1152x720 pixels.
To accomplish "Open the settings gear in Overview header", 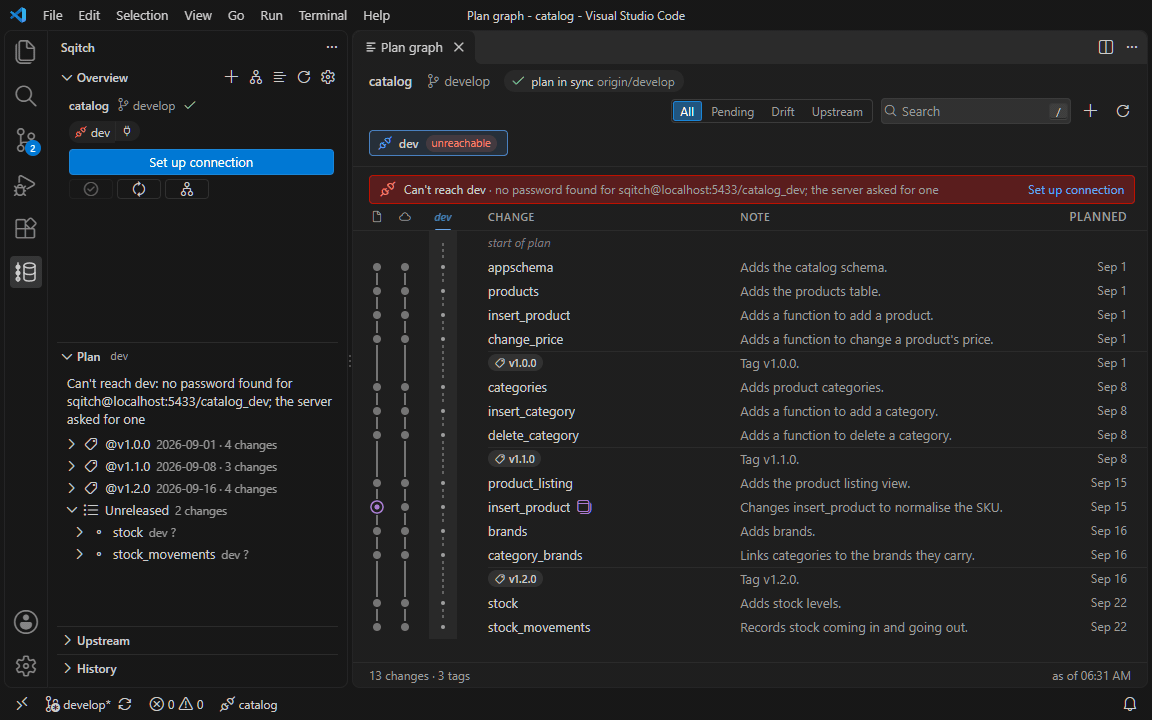I will [x=328, y=77].
